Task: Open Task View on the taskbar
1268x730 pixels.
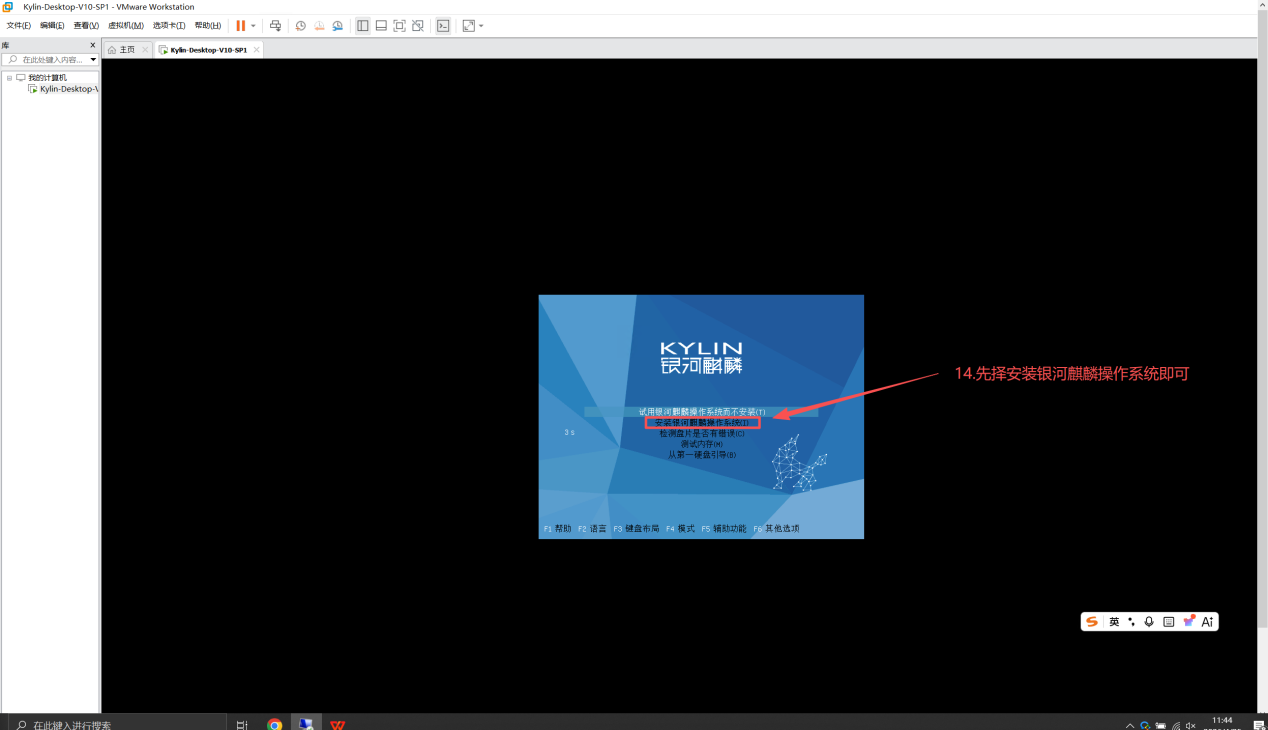Action: click(x=242, y=724)
